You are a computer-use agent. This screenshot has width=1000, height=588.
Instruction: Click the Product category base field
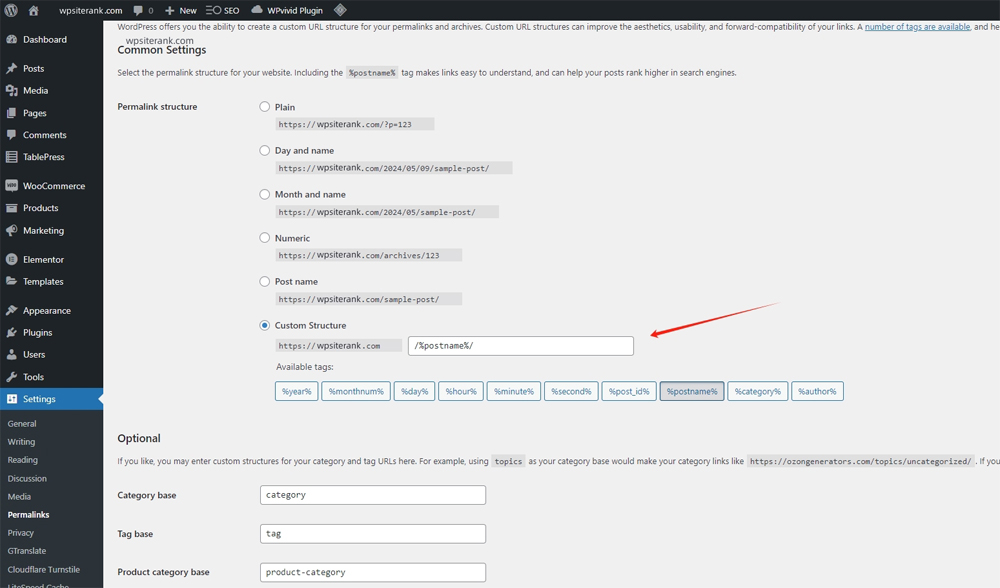(x=372, y=572)
